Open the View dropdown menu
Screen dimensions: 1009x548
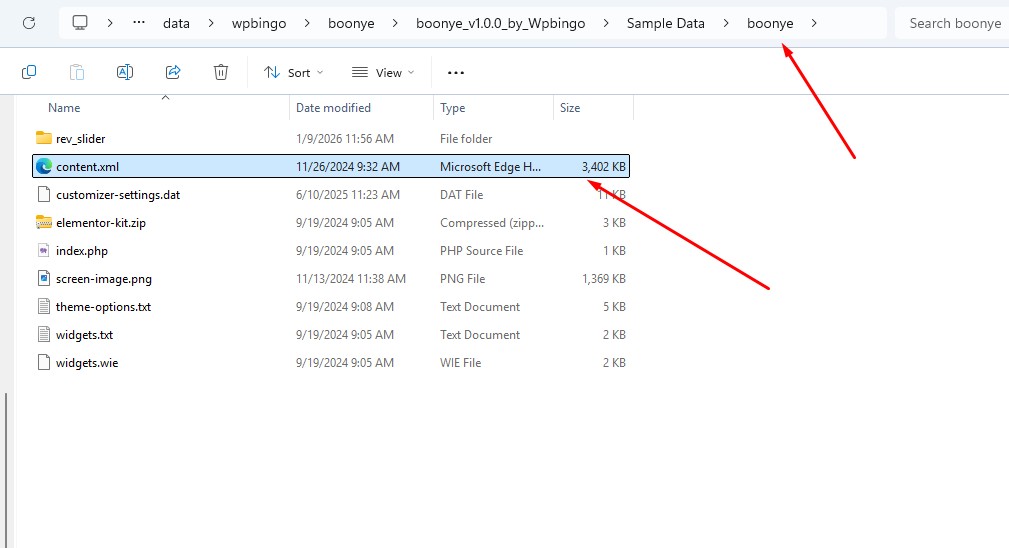(x=383, y=72)
